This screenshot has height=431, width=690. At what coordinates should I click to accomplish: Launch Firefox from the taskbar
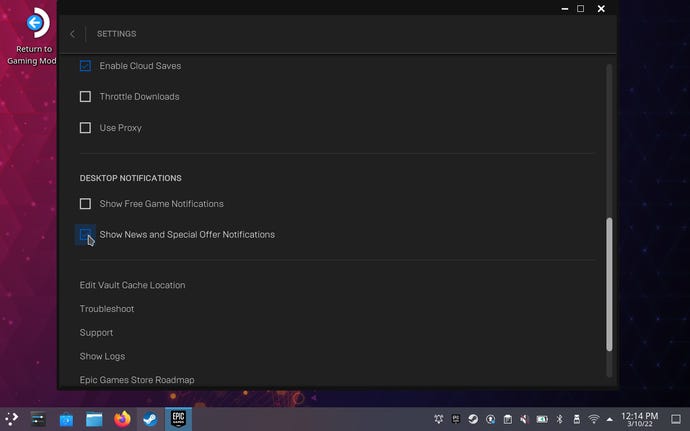pos(122,419)
